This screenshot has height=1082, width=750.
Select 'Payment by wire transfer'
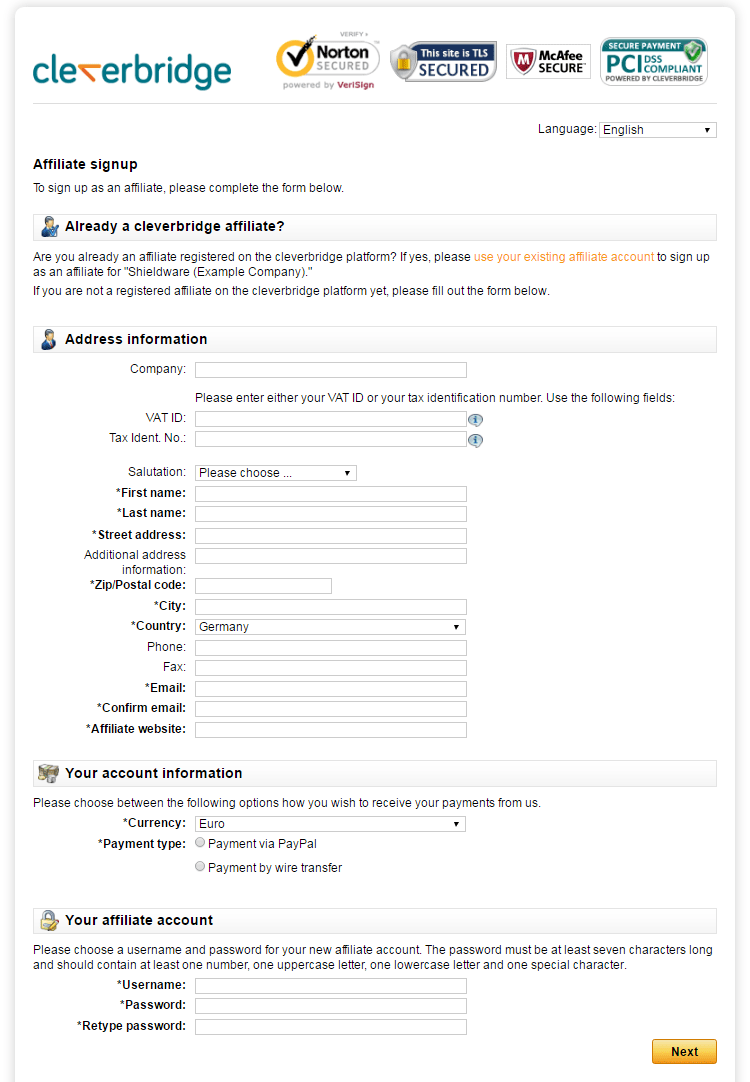coord(199,865)
